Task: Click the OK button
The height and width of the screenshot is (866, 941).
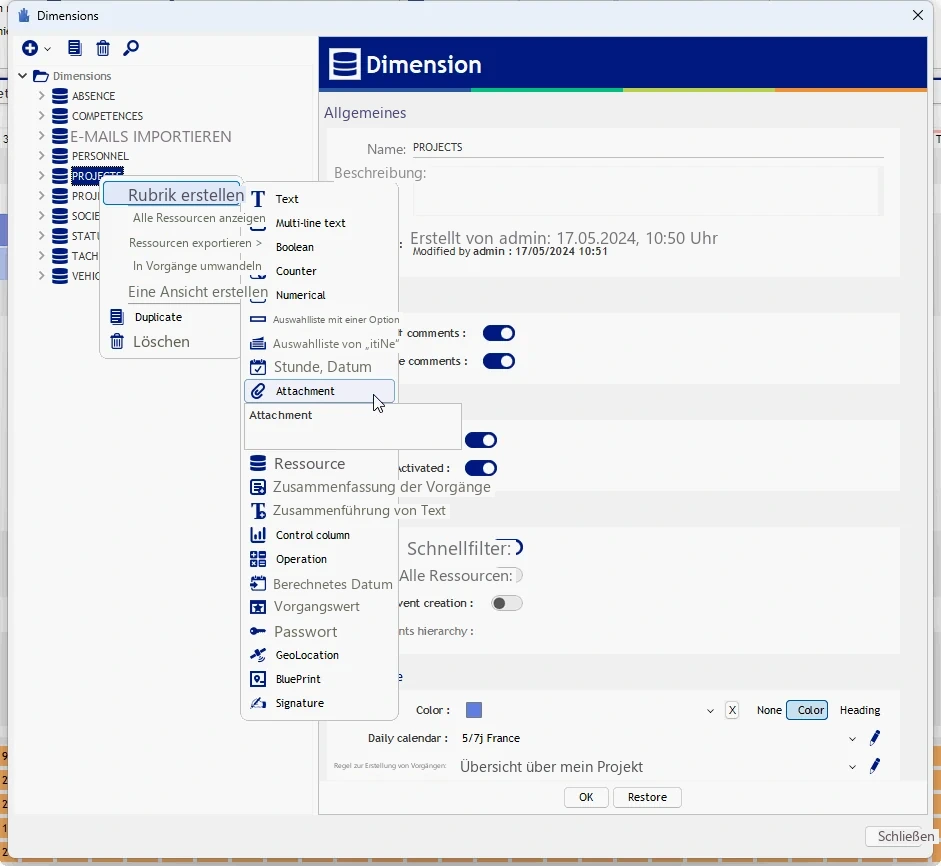Action: tap(586, 797)
